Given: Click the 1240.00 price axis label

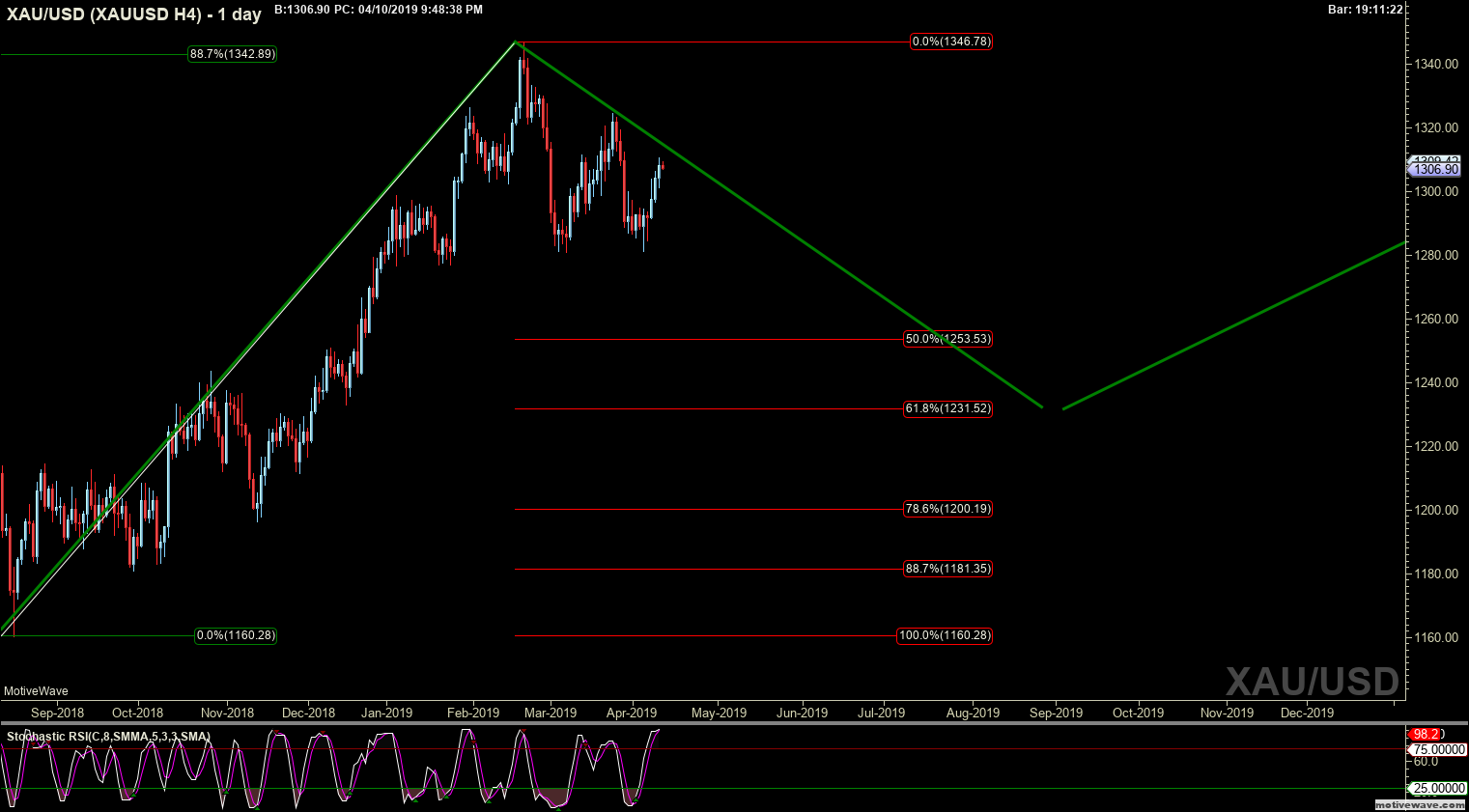Looking at the screenshot, I should tap(1436, 382).
